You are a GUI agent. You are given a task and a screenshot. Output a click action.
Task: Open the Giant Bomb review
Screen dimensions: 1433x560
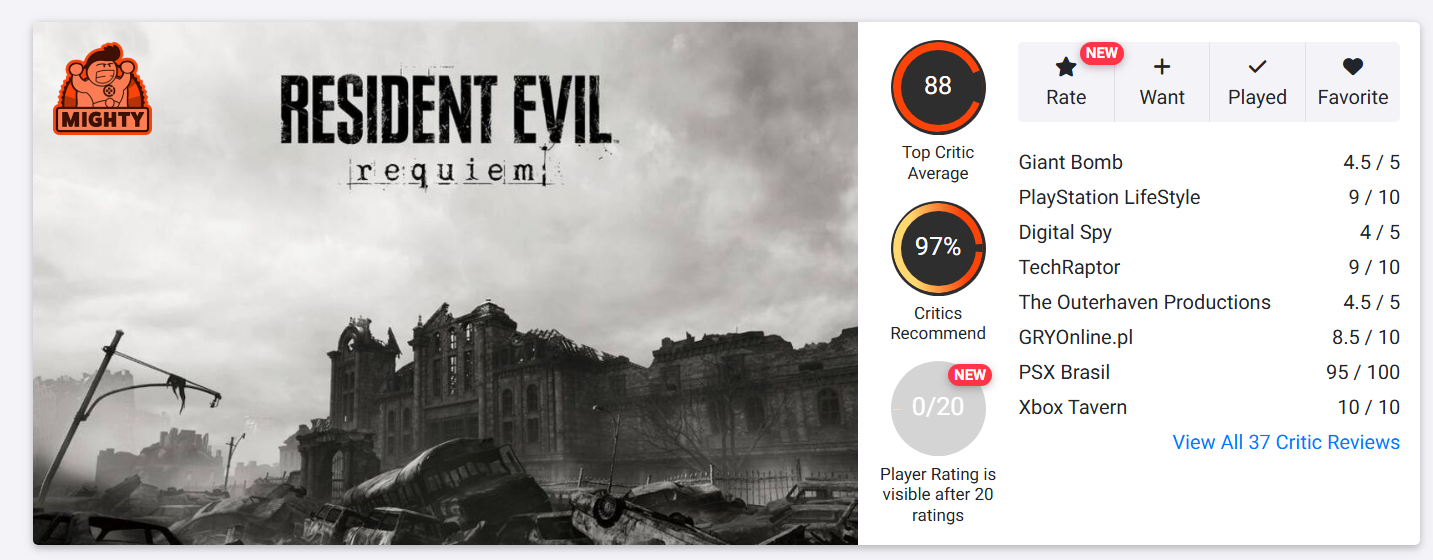pos(1070,162)
